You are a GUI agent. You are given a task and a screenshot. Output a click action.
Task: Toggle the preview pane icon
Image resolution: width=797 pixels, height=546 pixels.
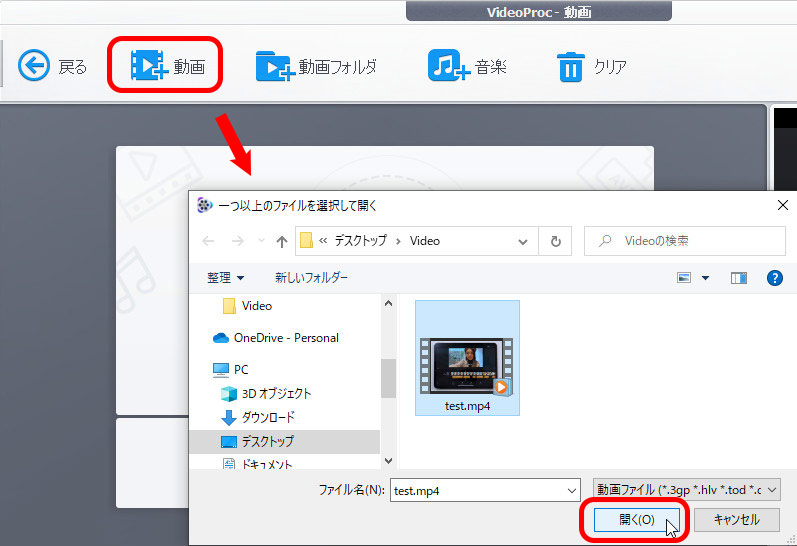coord(739,278)
